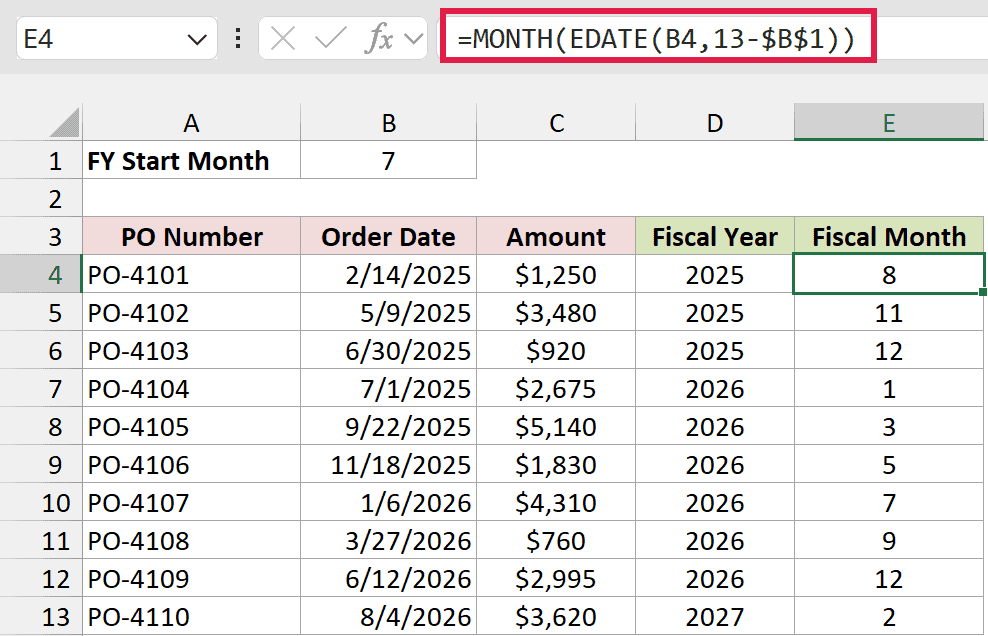Image resolution: width=988 pixels, height=636 pixels.
Task: Select the PO-4104 cell
Action: (x=192, y=388)
